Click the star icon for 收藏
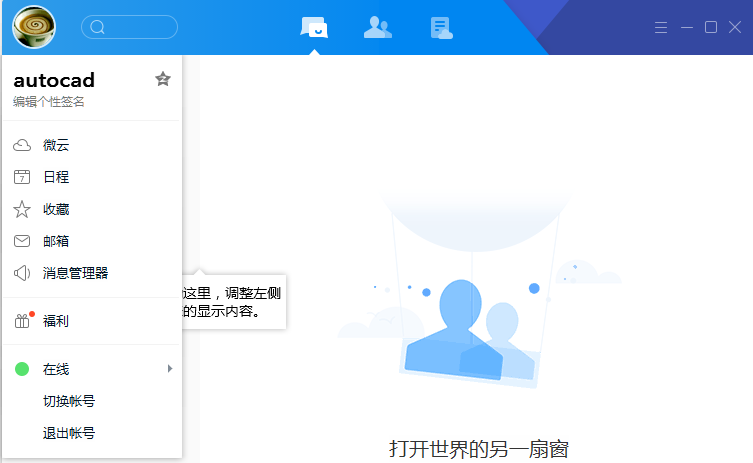The image size is (753, 463). (22, 209)
